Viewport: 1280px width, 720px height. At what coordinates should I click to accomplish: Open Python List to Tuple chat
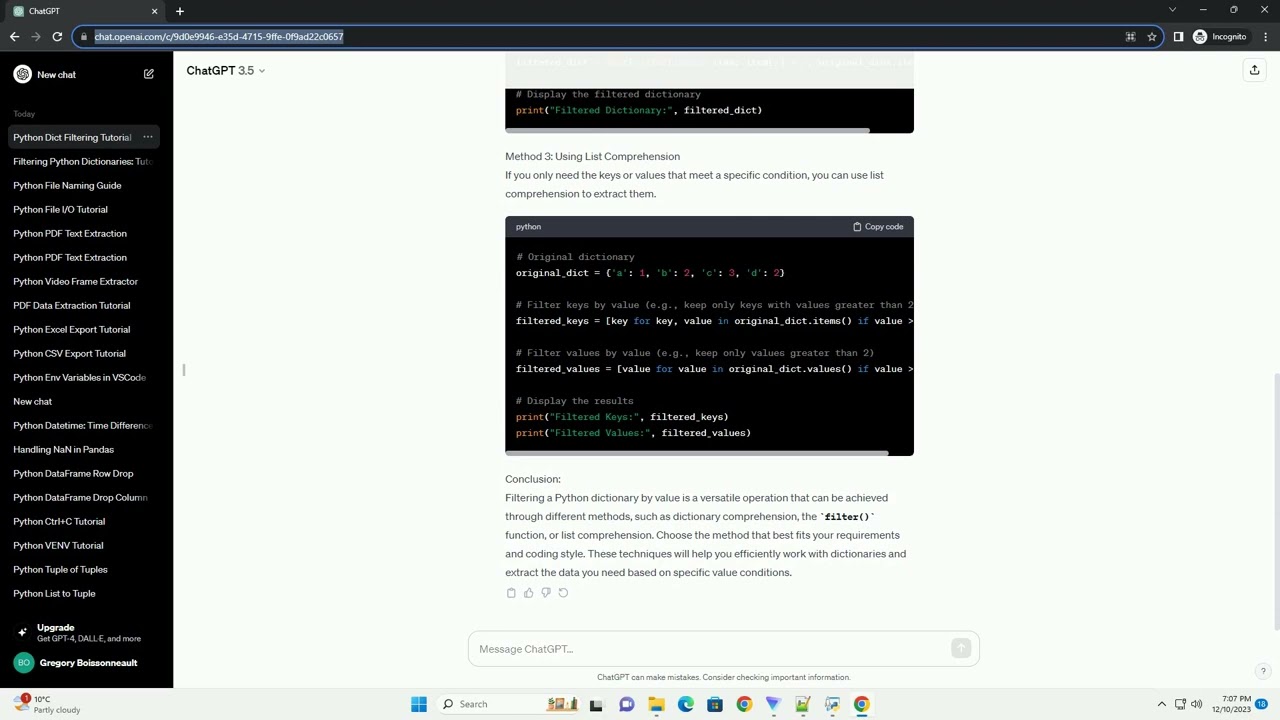coord(84,593)
